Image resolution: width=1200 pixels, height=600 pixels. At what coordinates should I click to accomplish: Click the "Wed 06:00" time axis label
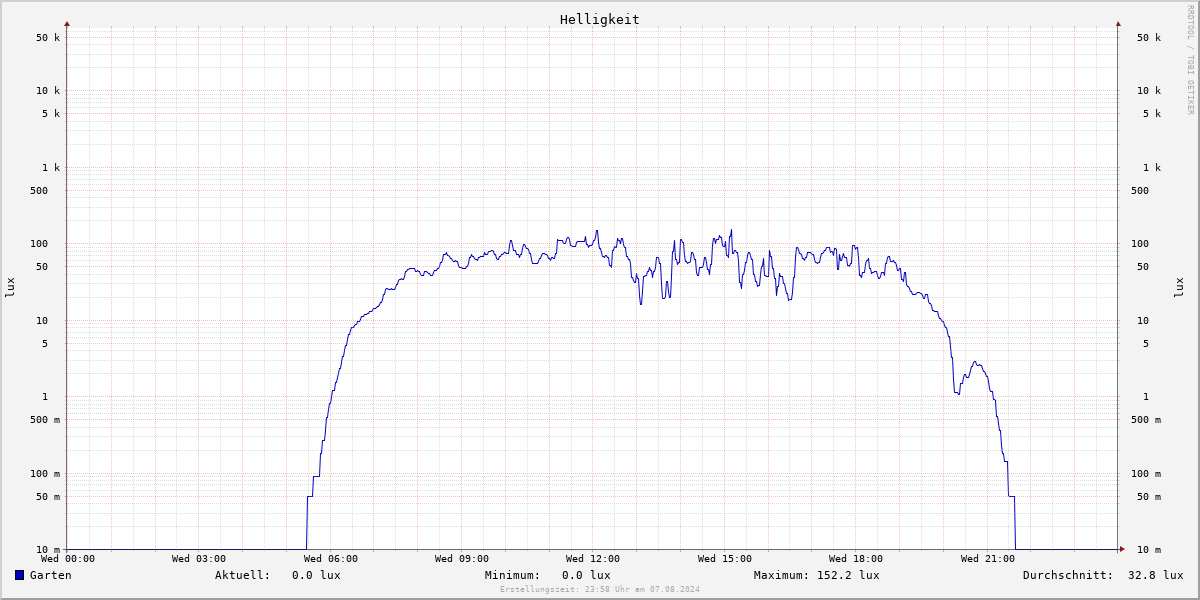point(331,559)
